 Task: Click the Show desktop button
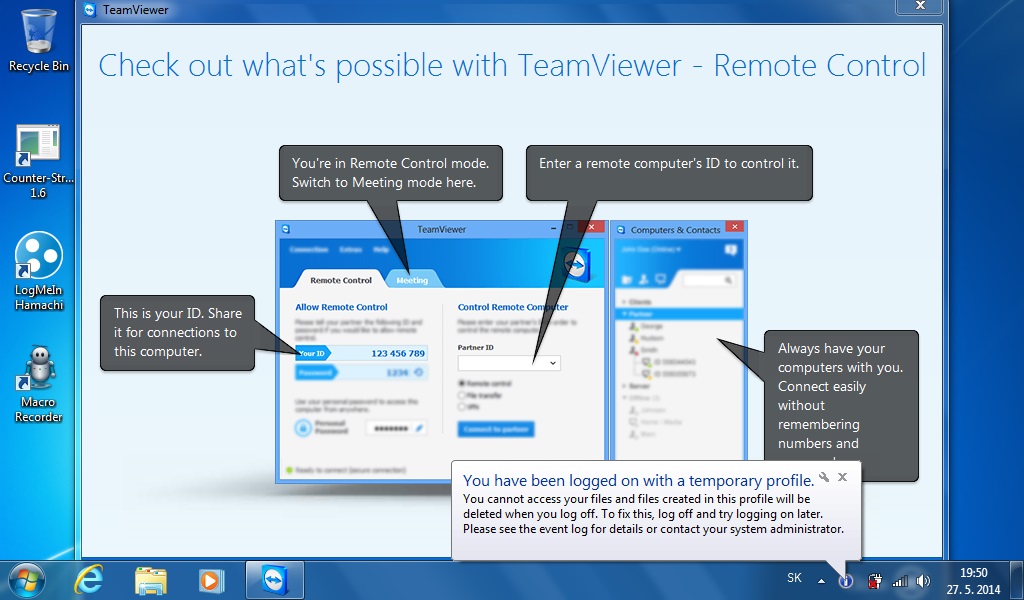point(1017,580)
